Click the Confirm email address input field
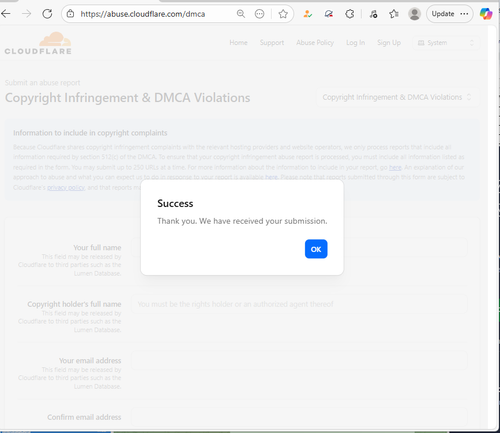Image resolution: width=500 pixels, height=433 pixels. pos(299,417)
